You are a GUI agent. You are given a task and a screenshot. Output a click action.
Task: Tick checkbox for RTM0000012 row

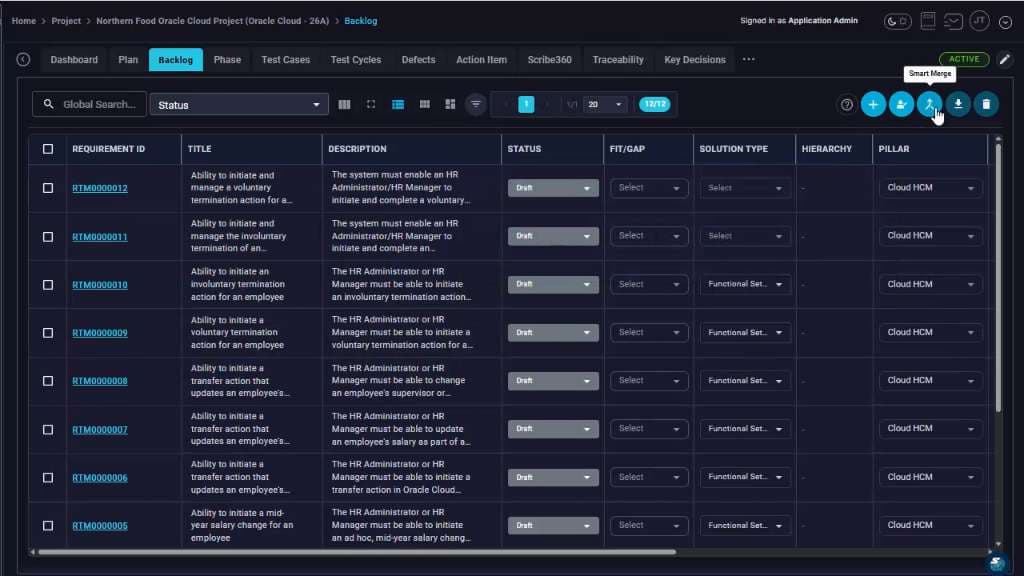click(x=48, y=188)
